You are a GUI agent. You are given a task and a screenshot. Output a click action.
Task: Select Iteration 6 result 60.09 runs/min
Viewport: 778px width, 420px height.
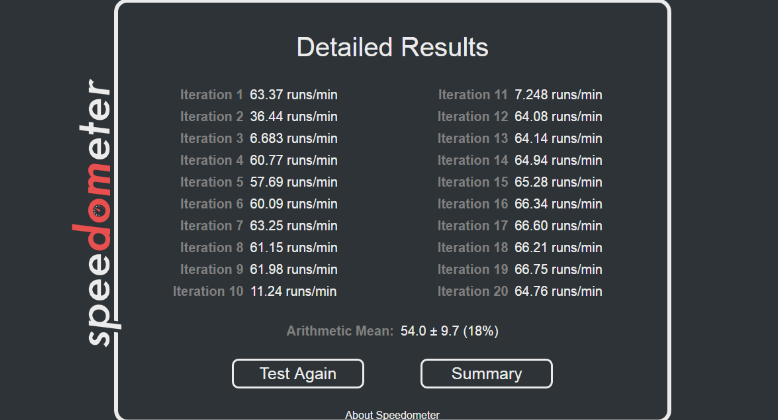click(293, 204)
